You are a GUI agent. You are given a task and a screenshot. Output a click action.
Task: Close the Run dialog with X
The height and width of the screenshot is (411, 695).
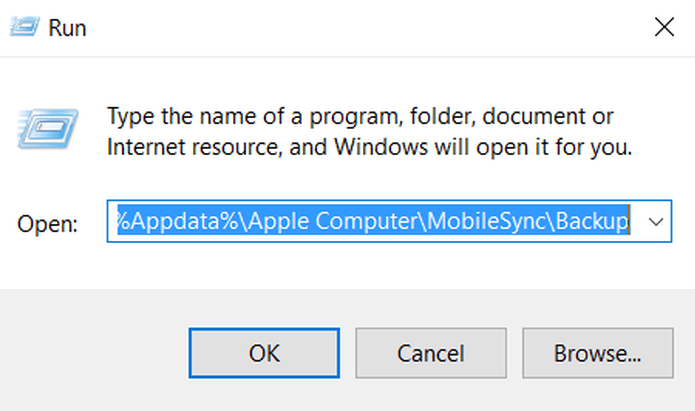pos(664,28)
